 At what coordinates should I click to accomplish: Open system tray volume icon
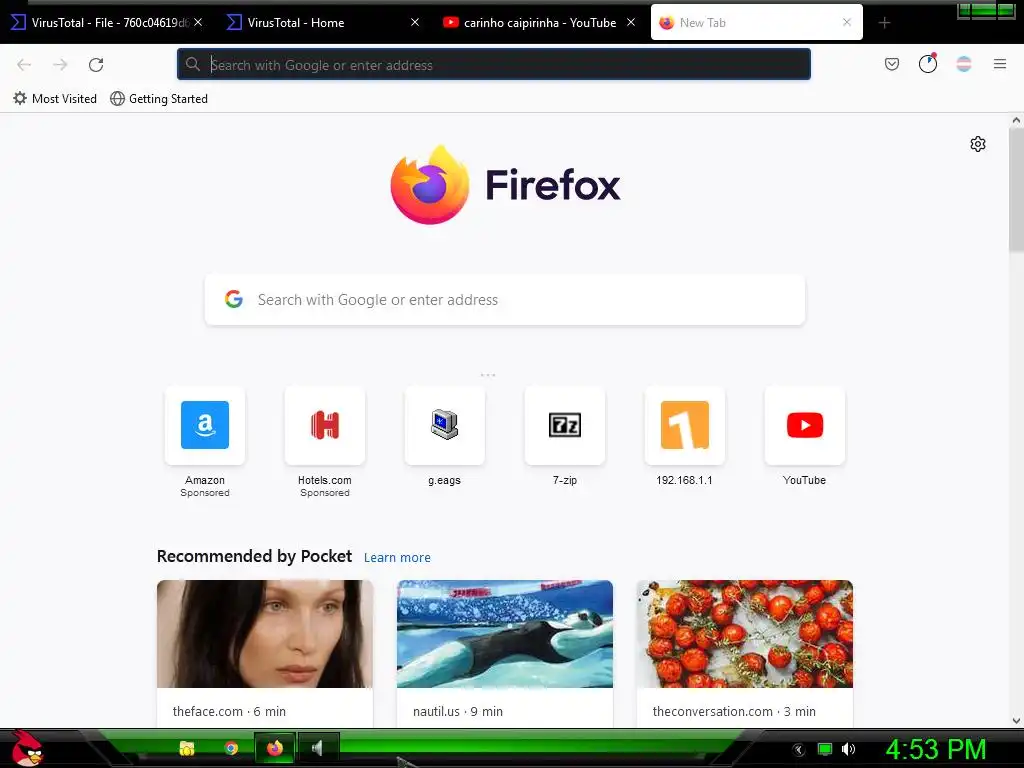(x=848, y=749)
